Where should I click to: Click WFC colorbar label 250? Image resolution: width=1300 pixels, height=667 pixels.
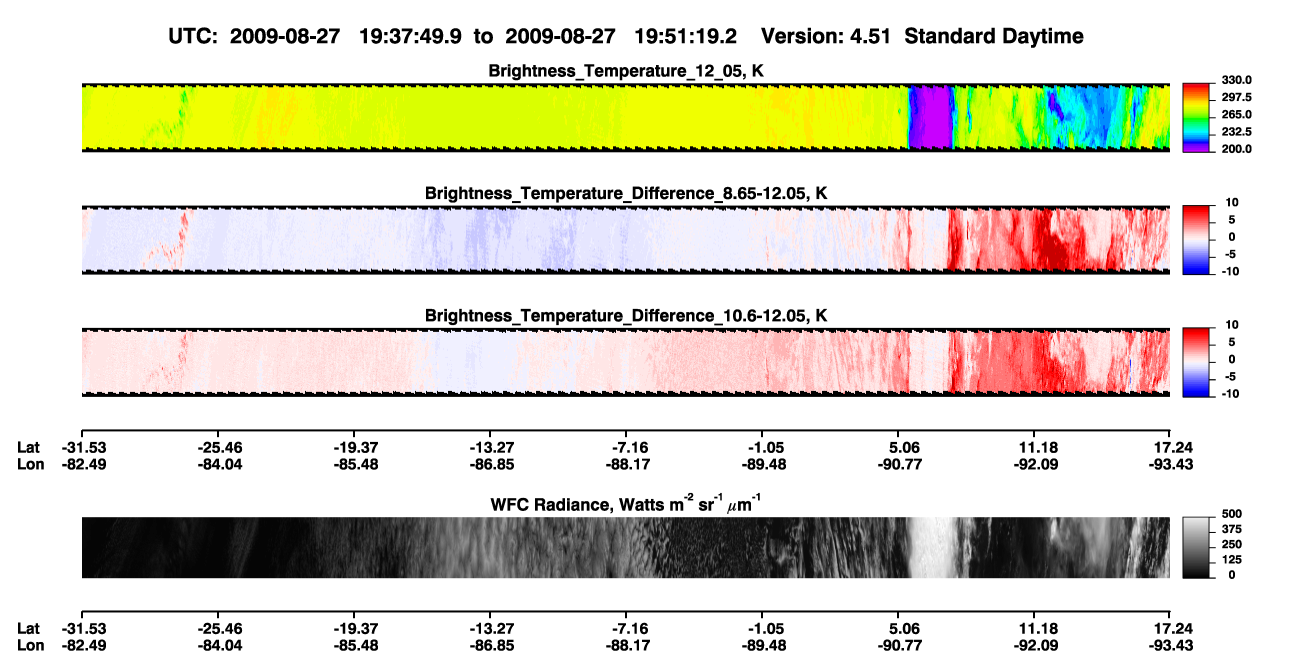(x=1231, y=543)
